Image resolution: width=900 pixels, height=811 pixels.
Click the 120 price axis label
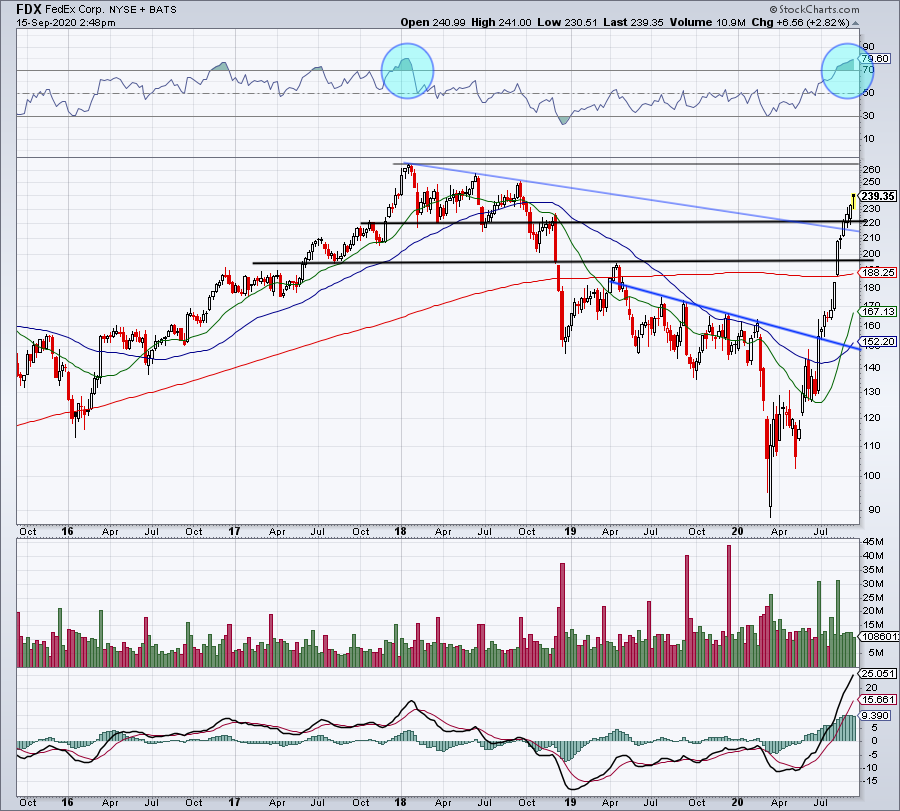pos(871,418)
